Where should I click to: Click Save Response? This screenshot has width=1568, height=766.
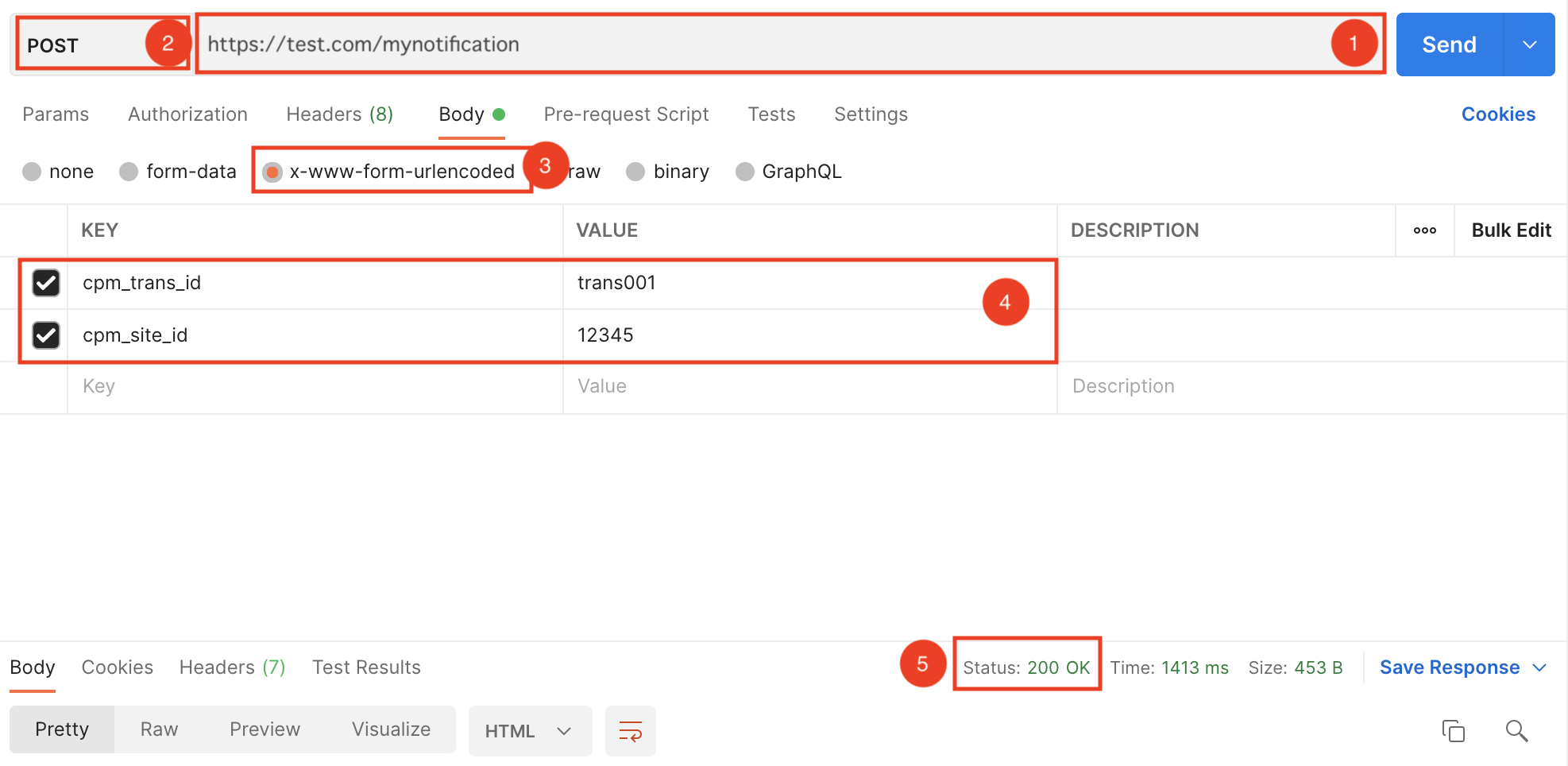(1449, 667)
